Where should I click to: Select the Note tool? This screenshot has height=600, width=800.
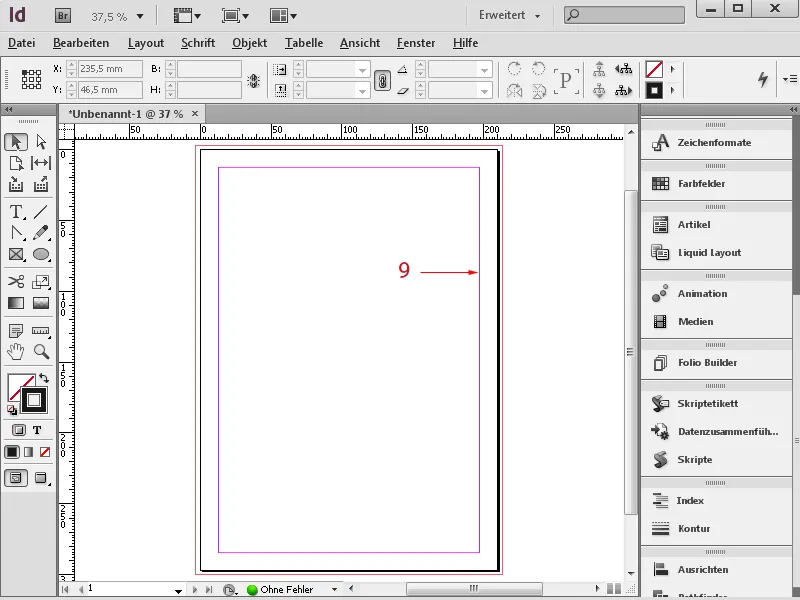pyautogui.click(x=16, y=331)
